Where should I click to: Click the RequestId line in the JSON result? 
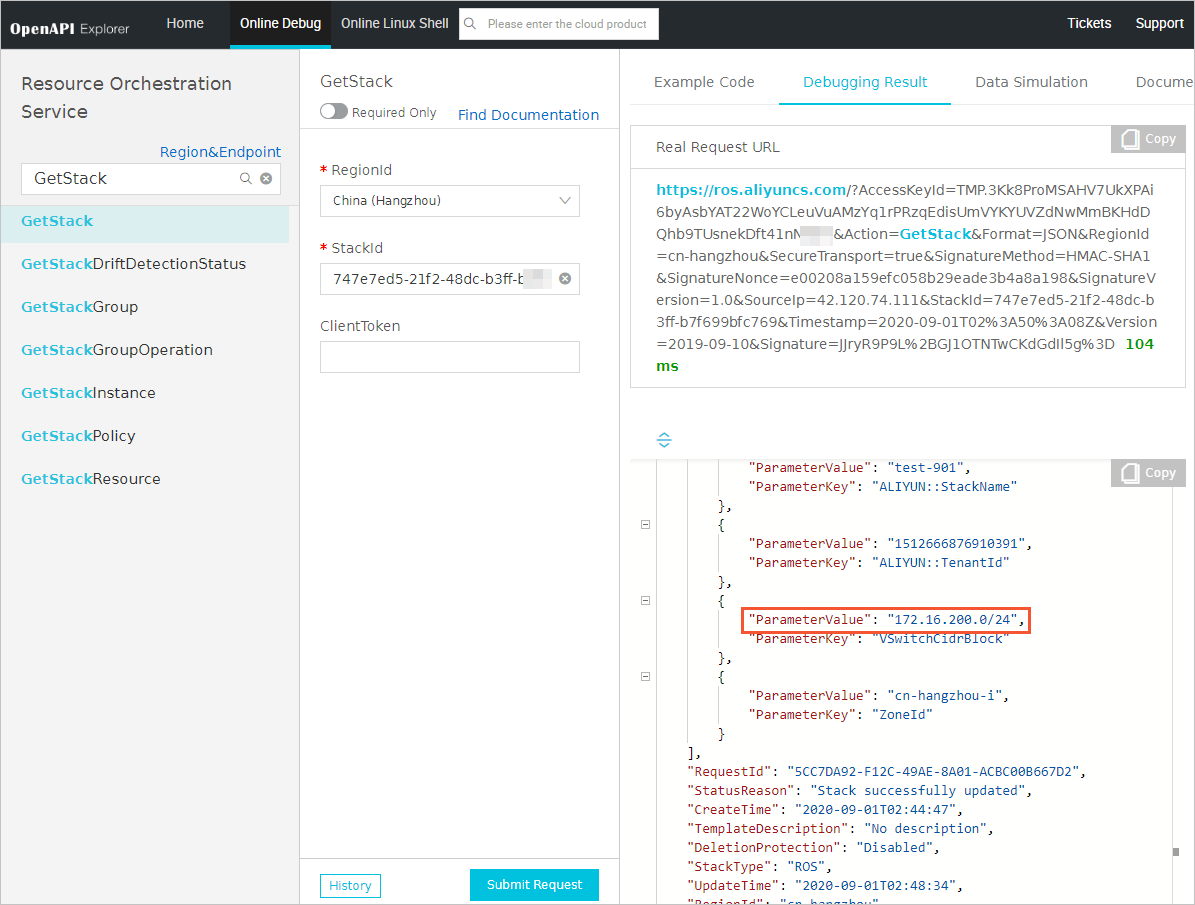[886, 772]
